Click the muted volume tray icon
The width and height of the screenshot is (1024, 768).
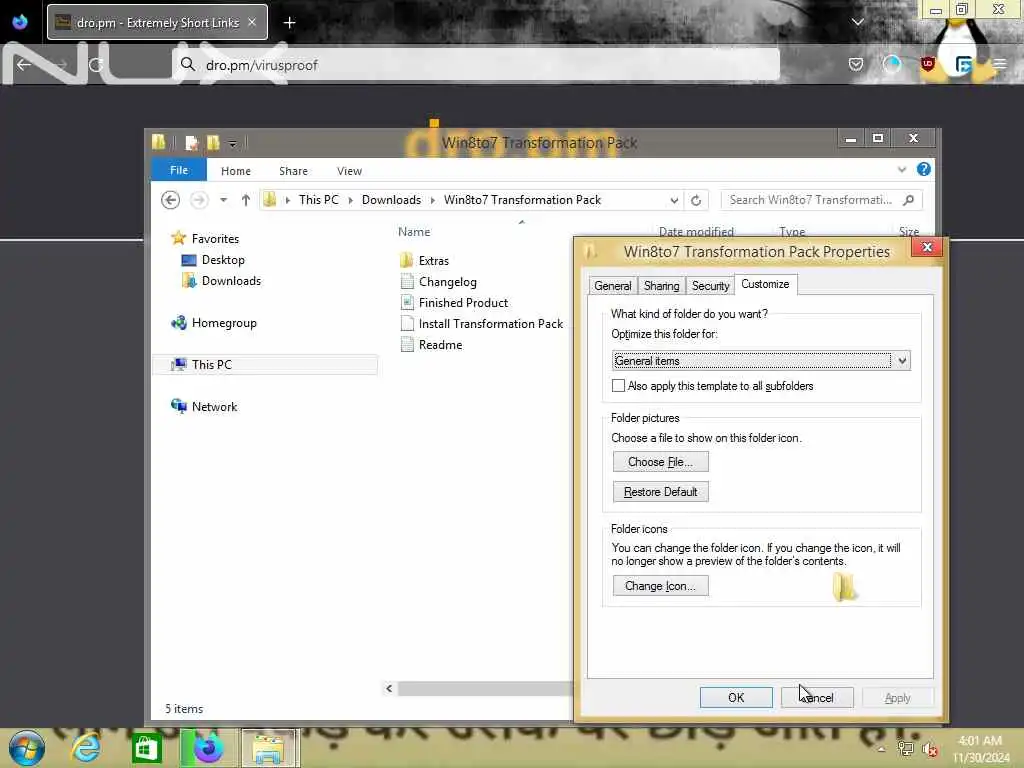[930, 750]
